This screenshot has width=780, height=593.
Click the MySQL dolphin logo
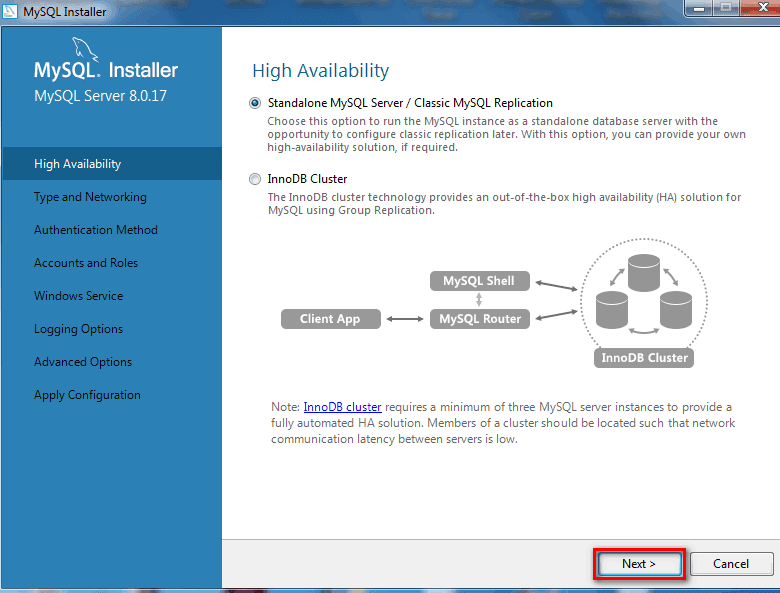click(x=85, y=50)
